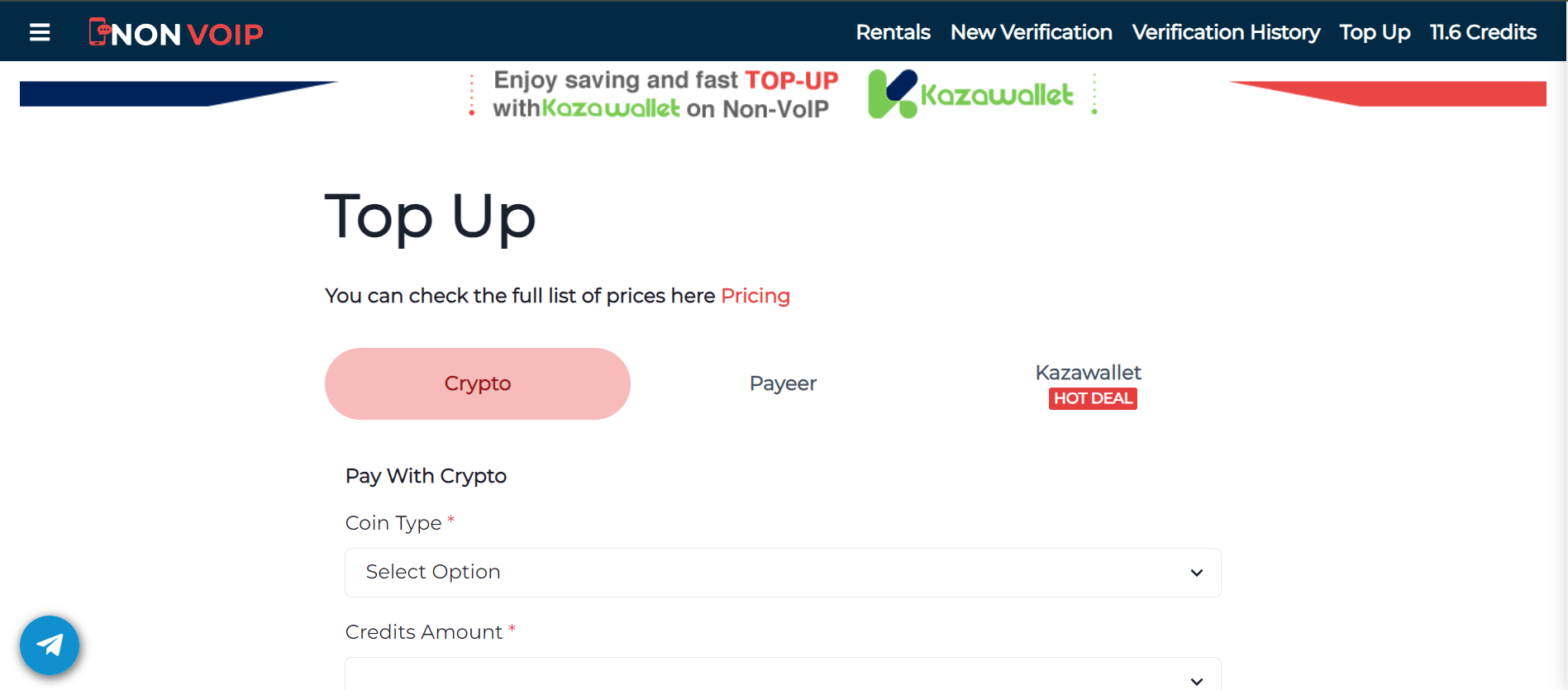This screenshot has height=690, width=1568.
Task: Switch to the Kazawallet tab
Action: [x=1088, y=373]
